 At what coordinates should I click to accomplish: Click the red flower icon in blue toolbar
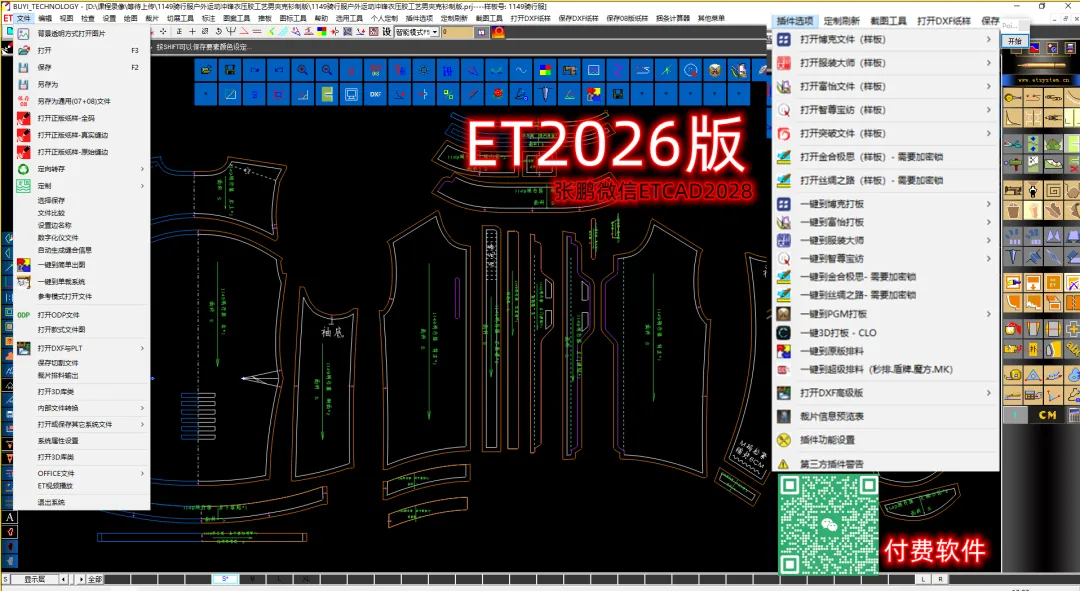[497, 94]
